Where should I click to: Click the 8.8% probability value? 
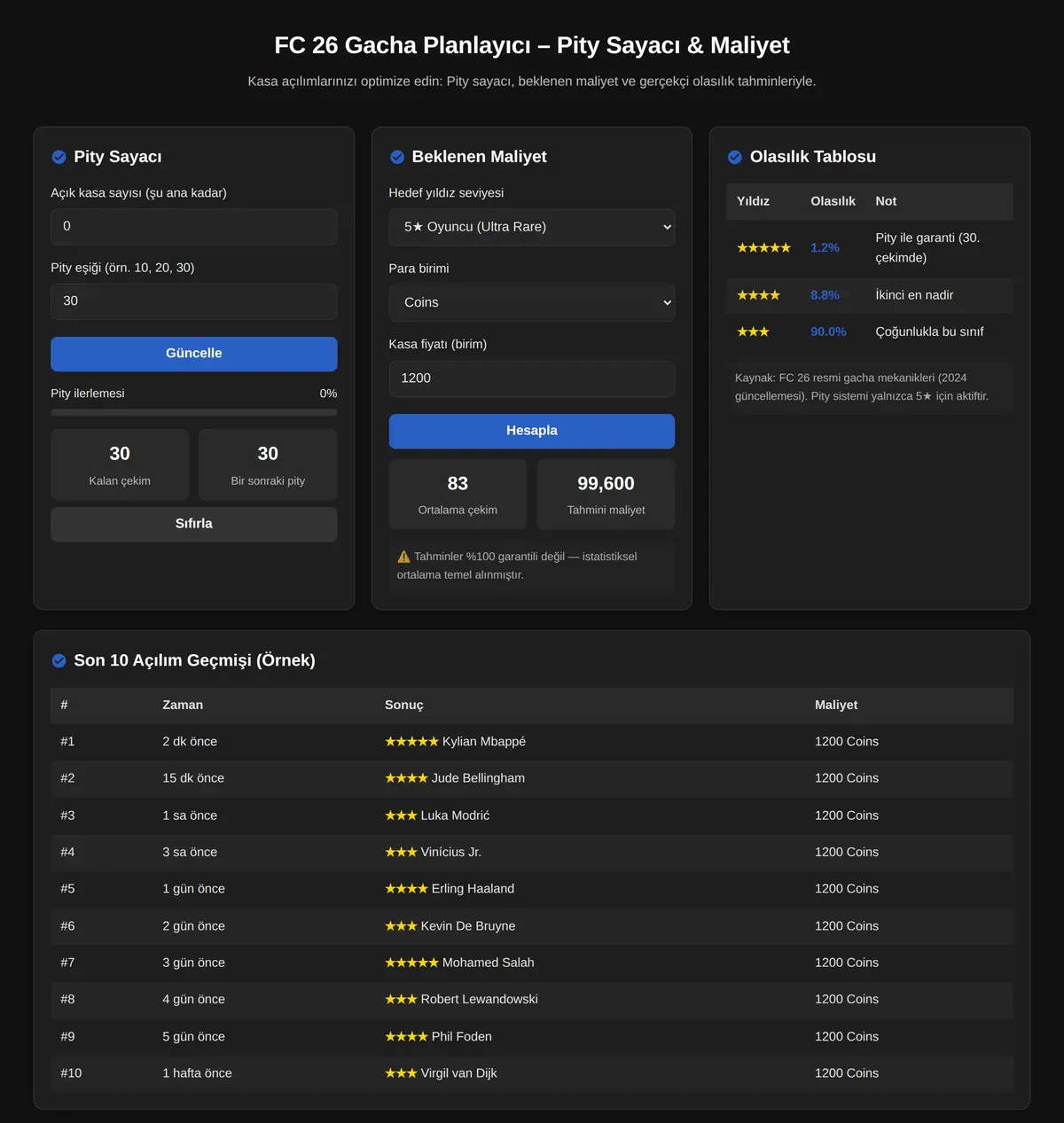(x=825, y=295)
